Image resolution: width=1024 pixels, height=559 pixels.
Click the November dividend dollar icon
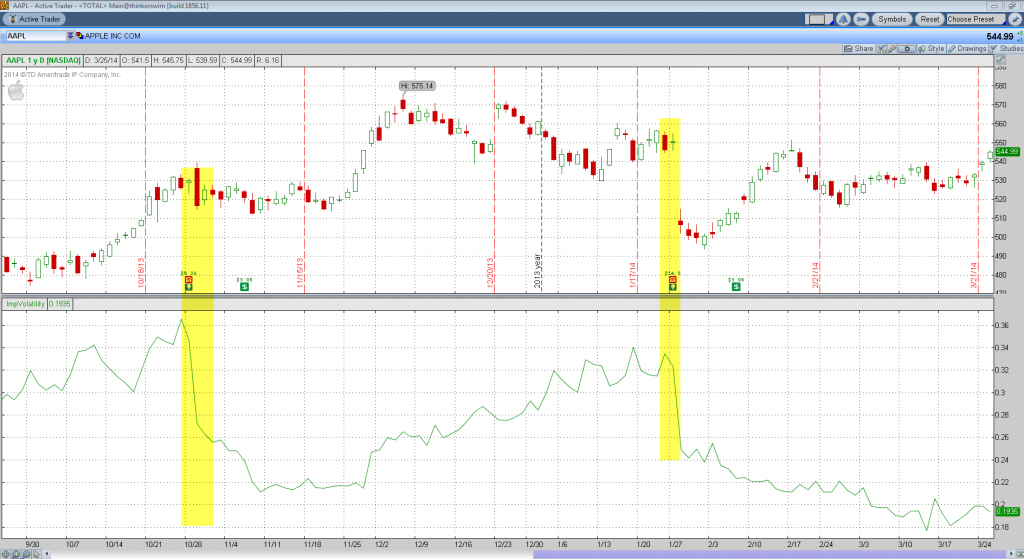pos(244,286)
